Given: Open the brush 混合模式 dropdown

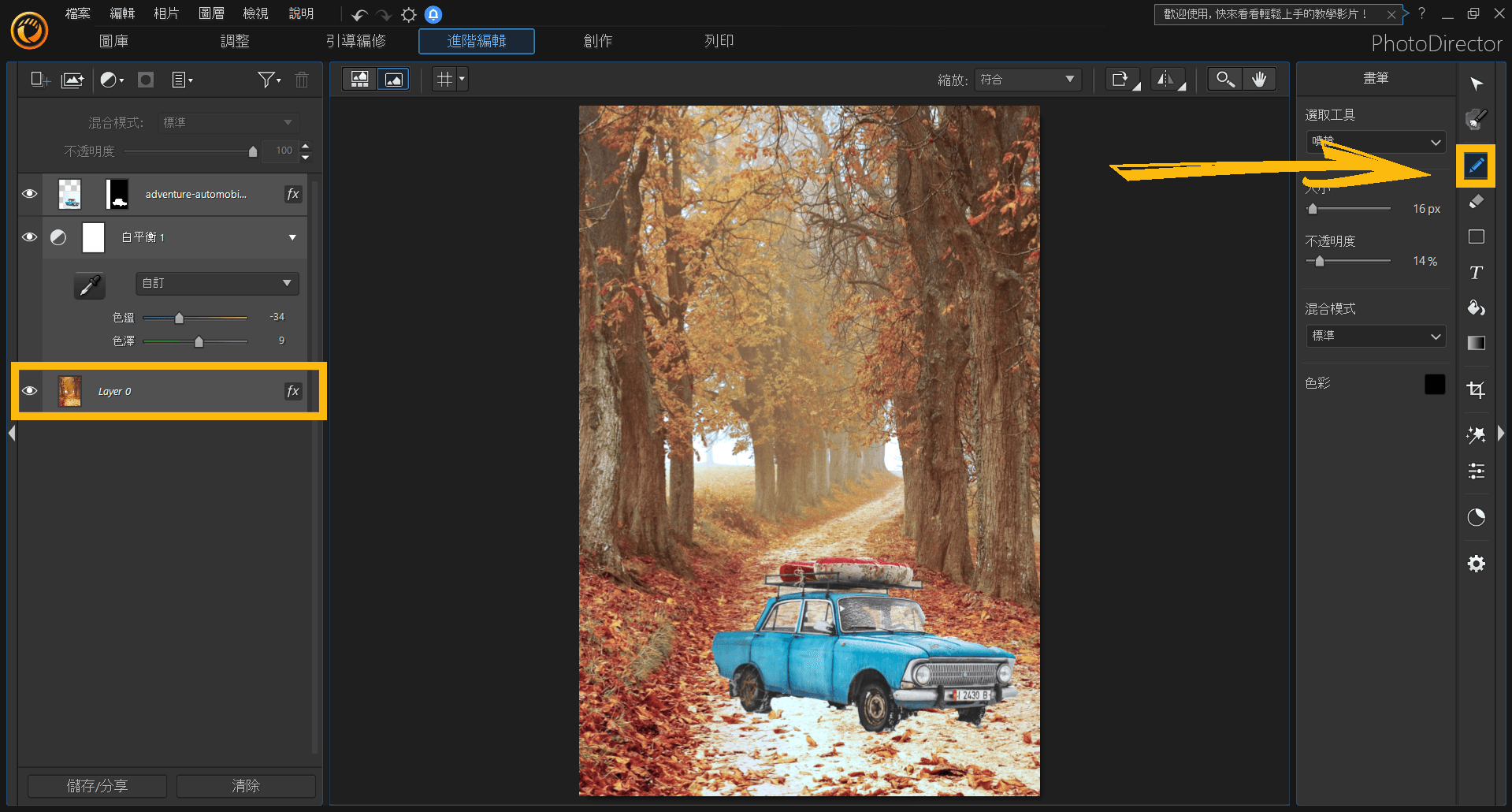Looking at the screenshot, I should pos(1375,336).
